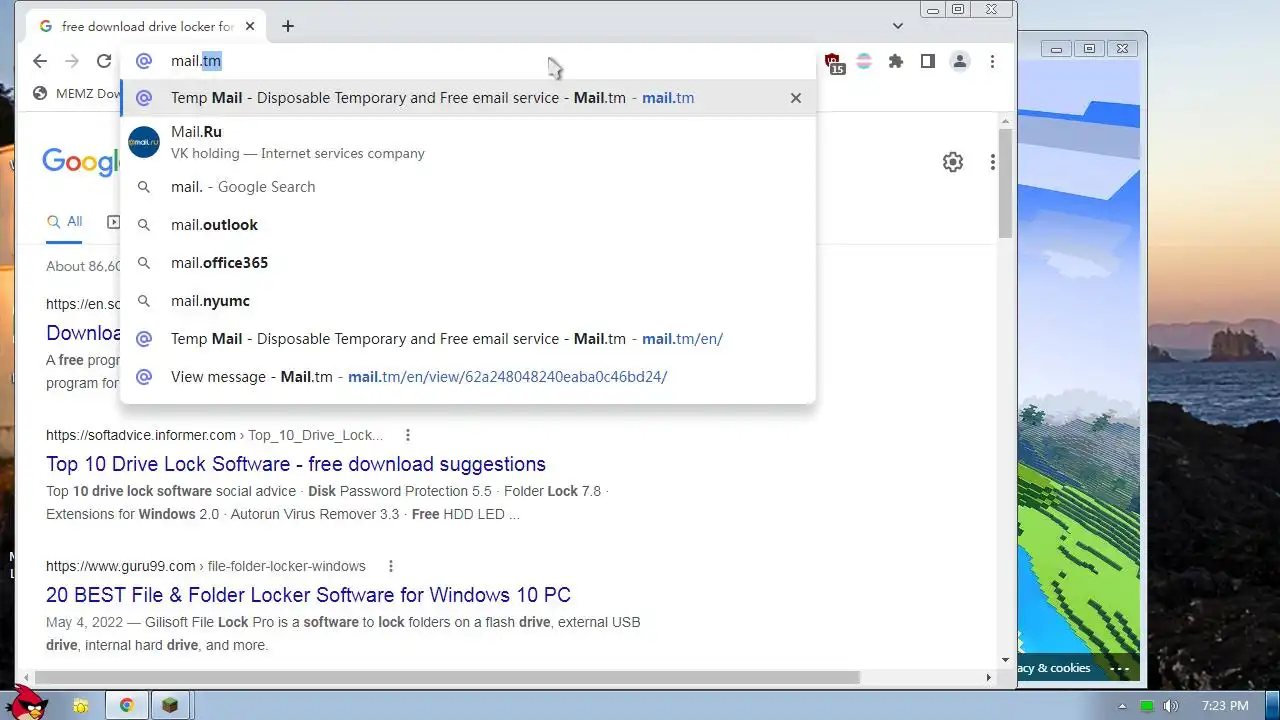Click the forward navigation arrow
The image size is (1280, 720).
tap(72, 61)
